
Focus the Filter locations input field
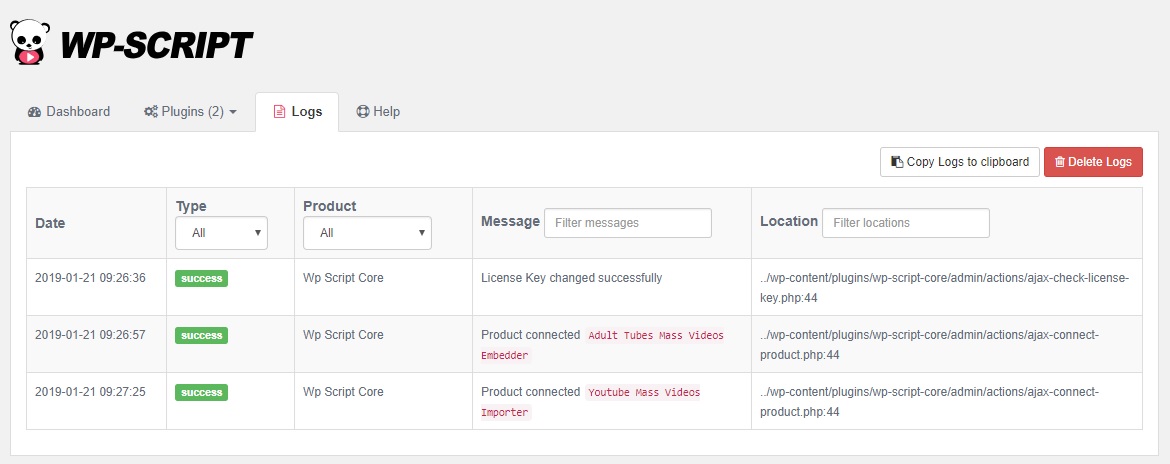pos(905,223)
